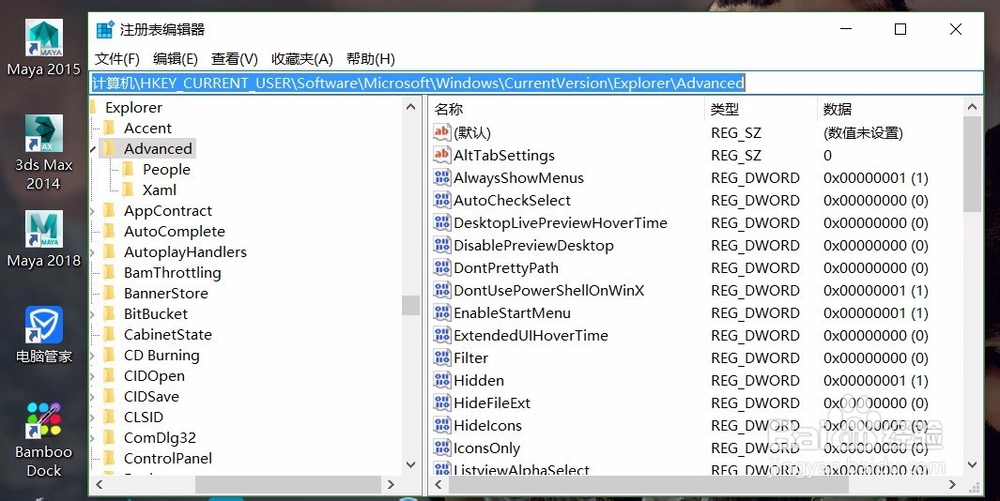Open the 3ds Max 2014 desktop shortcut
This screenshot has height=501, width=1000.
pos(44,153)
